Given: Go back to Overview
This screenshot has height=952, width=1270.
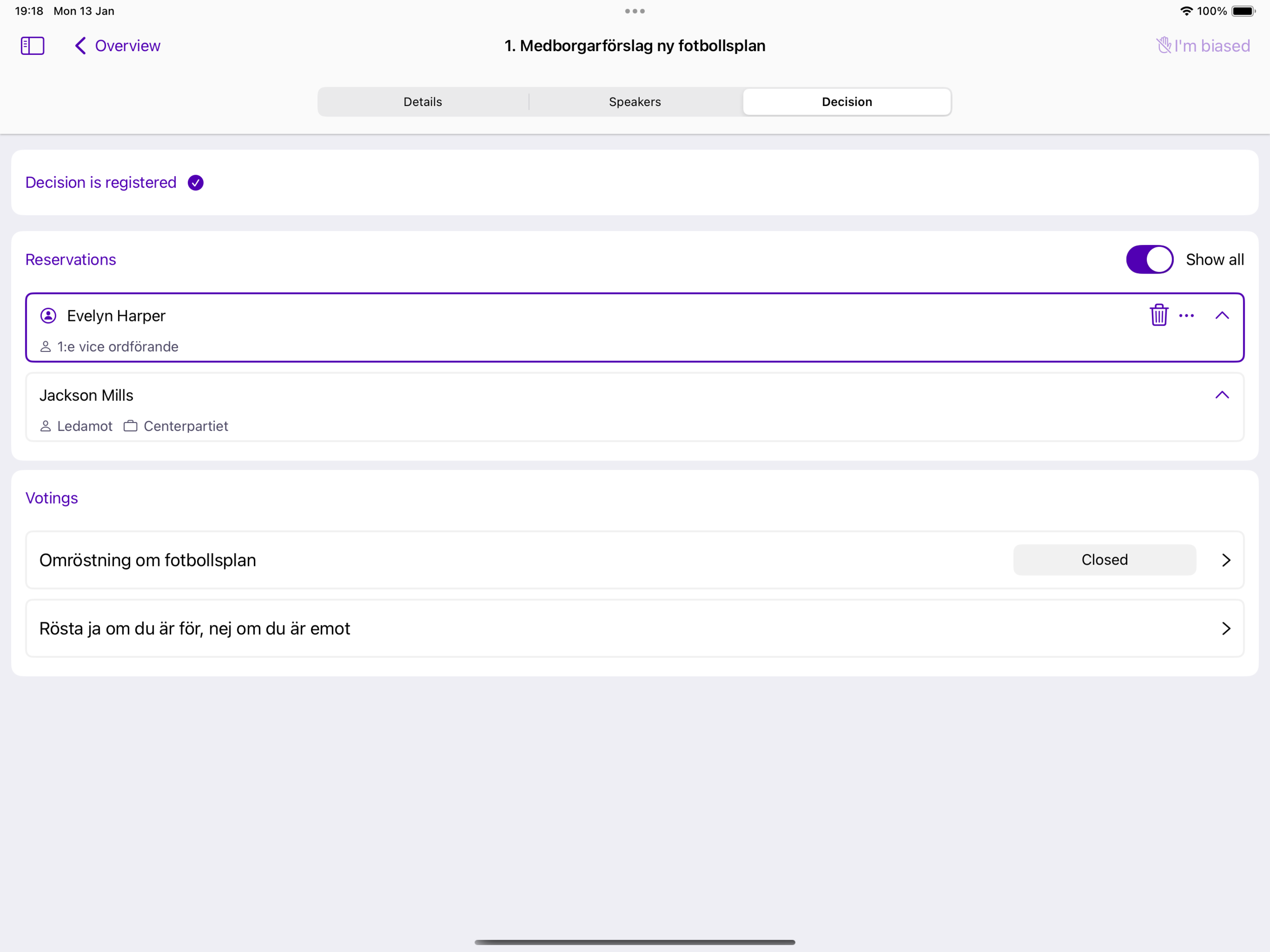Looking at the screenshot, I should (118, 46).
